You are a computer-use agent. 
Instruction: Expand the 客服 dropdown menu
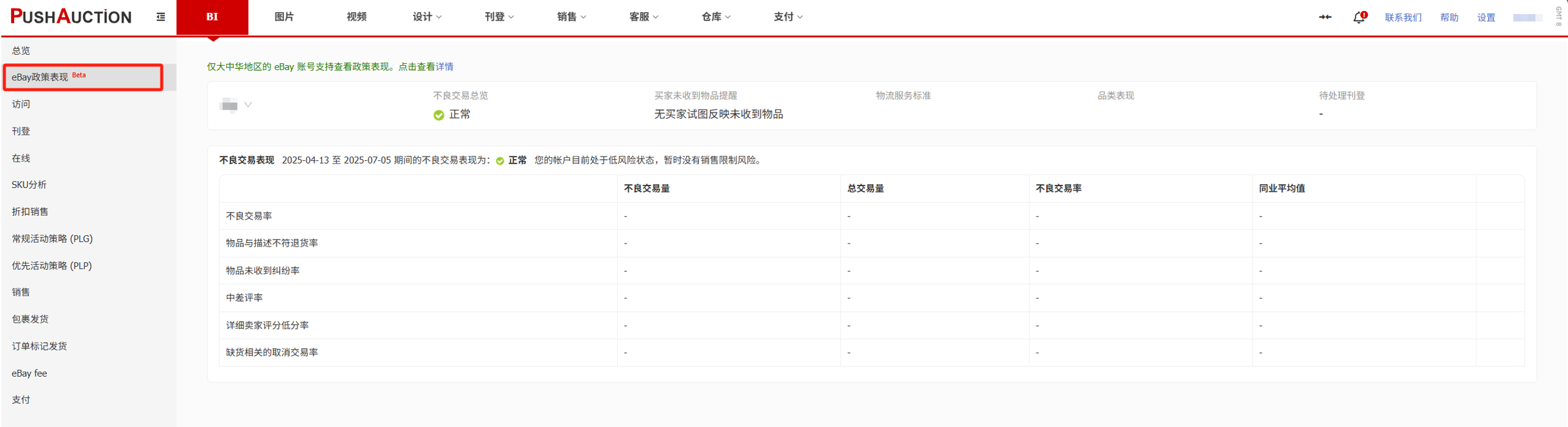pyautogui.click(x=644, y=17)
